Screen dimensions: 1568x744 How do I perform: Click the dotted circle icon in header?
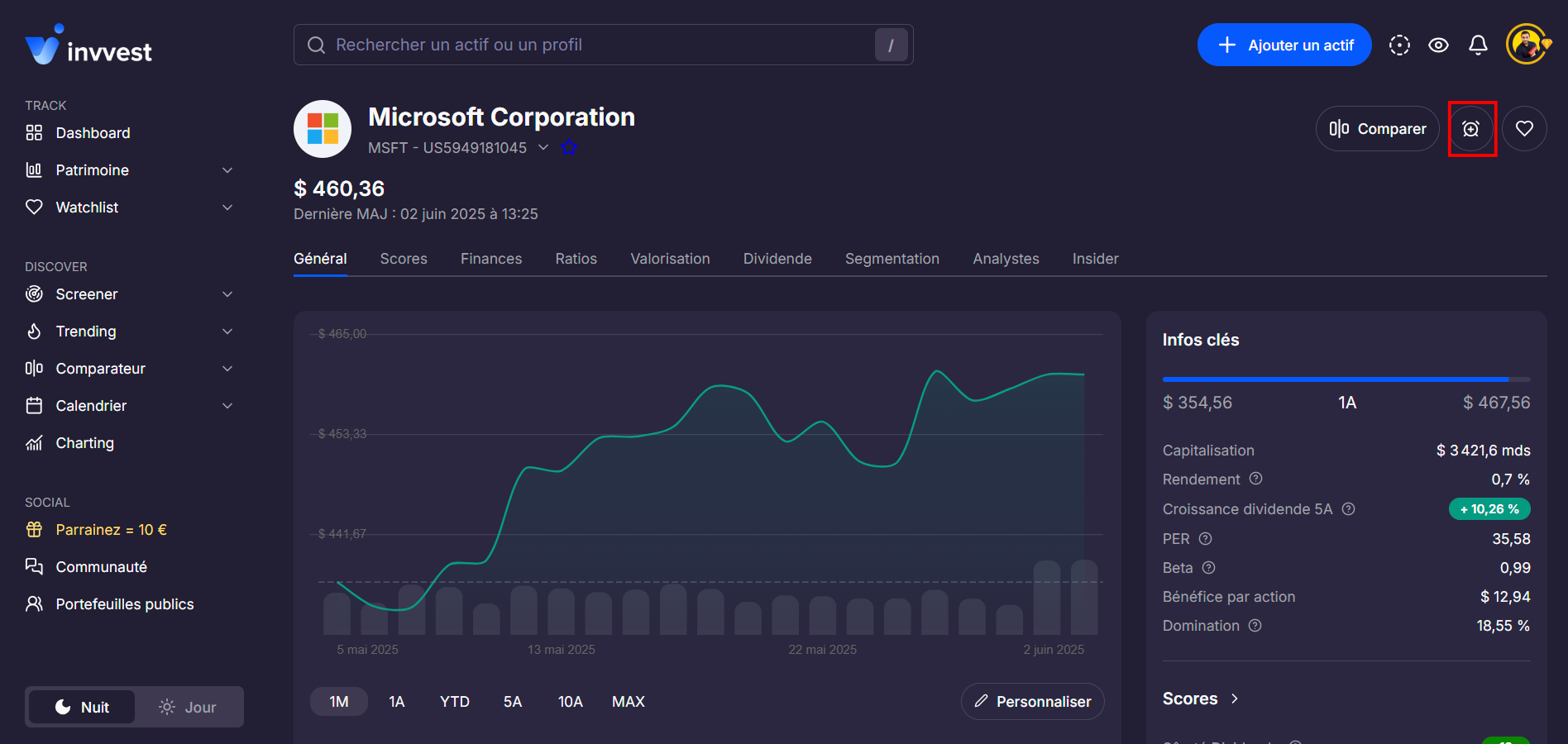click(1399, 45)
